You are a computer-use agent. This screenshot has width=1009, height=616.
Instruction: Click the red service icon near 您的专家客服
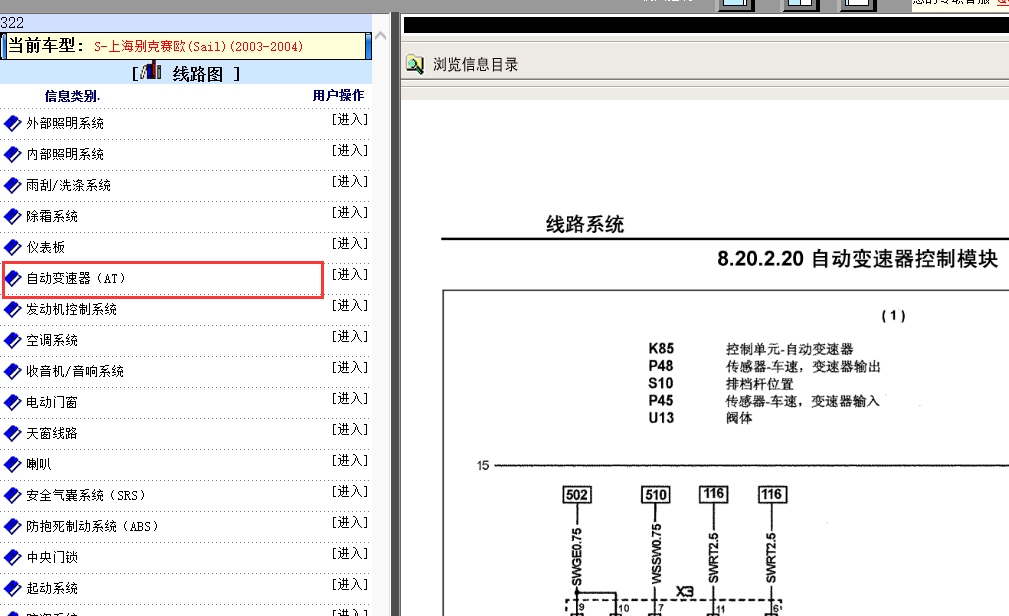point(1001,5)
